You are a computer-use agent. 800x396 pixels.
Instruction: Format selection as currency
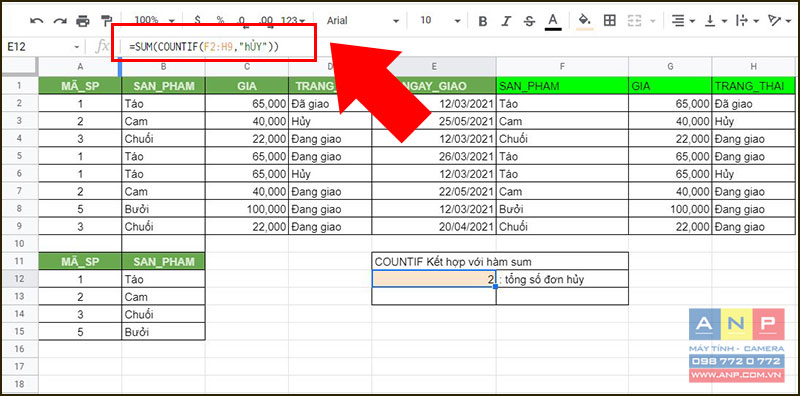point(197,20)
